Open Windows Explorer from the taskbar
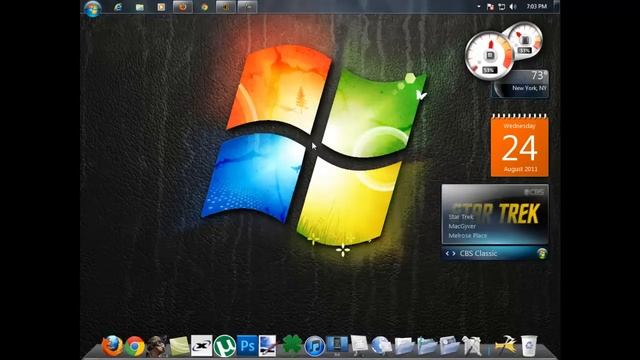 pos(140,7)
